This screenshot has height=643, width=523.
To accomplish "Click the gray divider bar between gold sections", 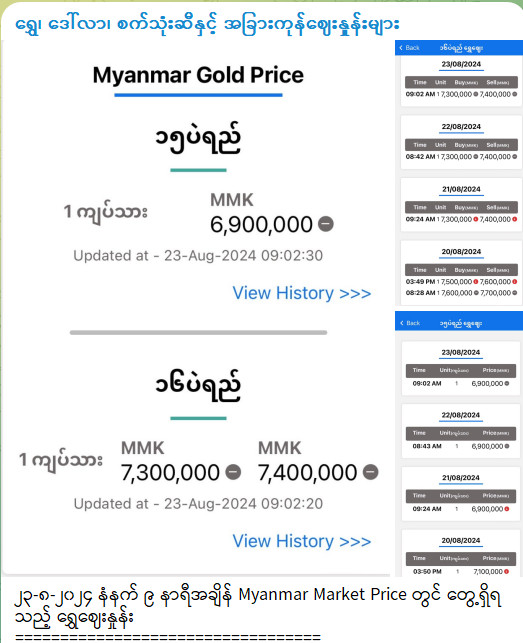I will [199, 333].
